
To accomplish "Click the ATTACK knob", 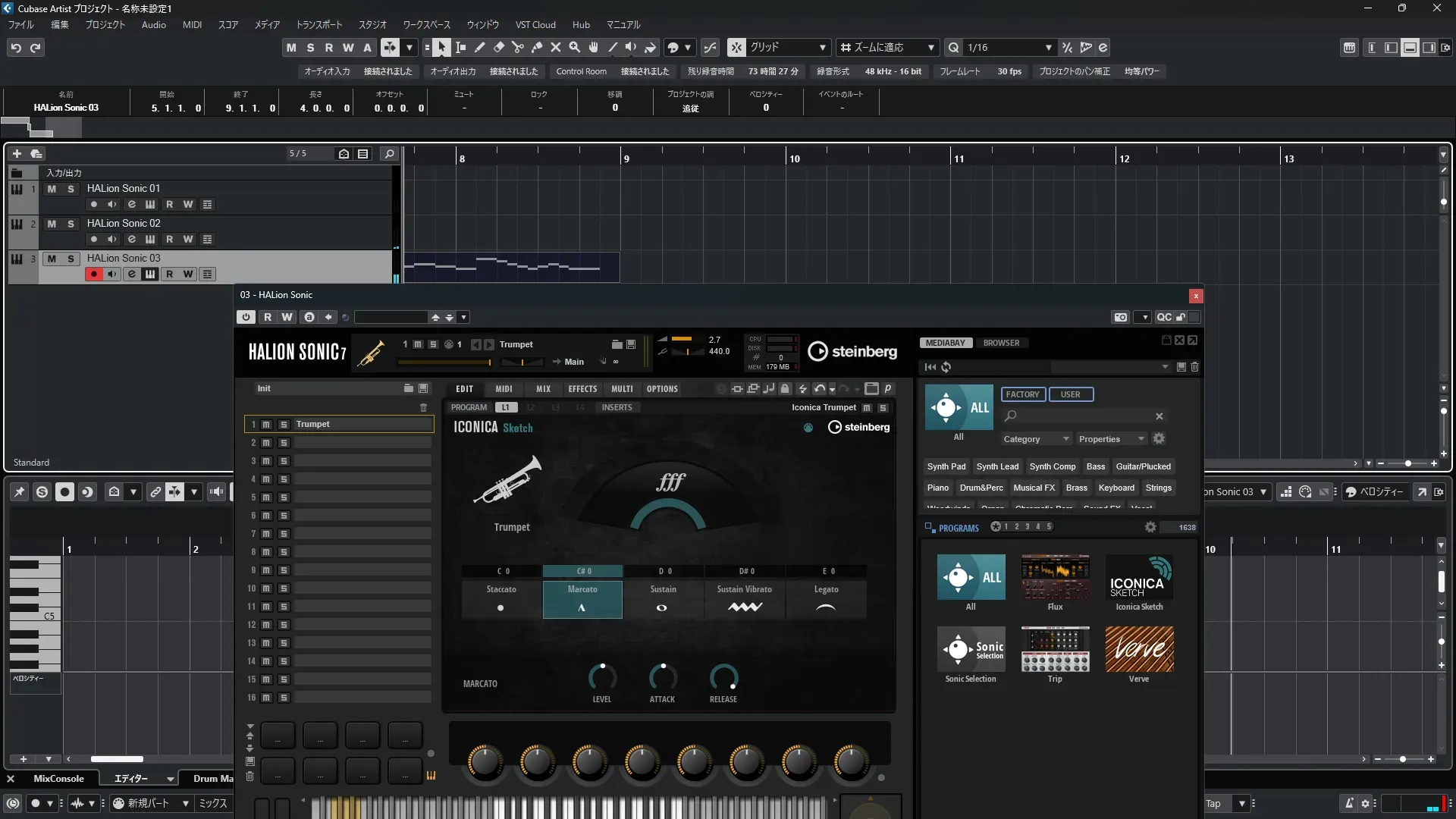I will point(662,677).
